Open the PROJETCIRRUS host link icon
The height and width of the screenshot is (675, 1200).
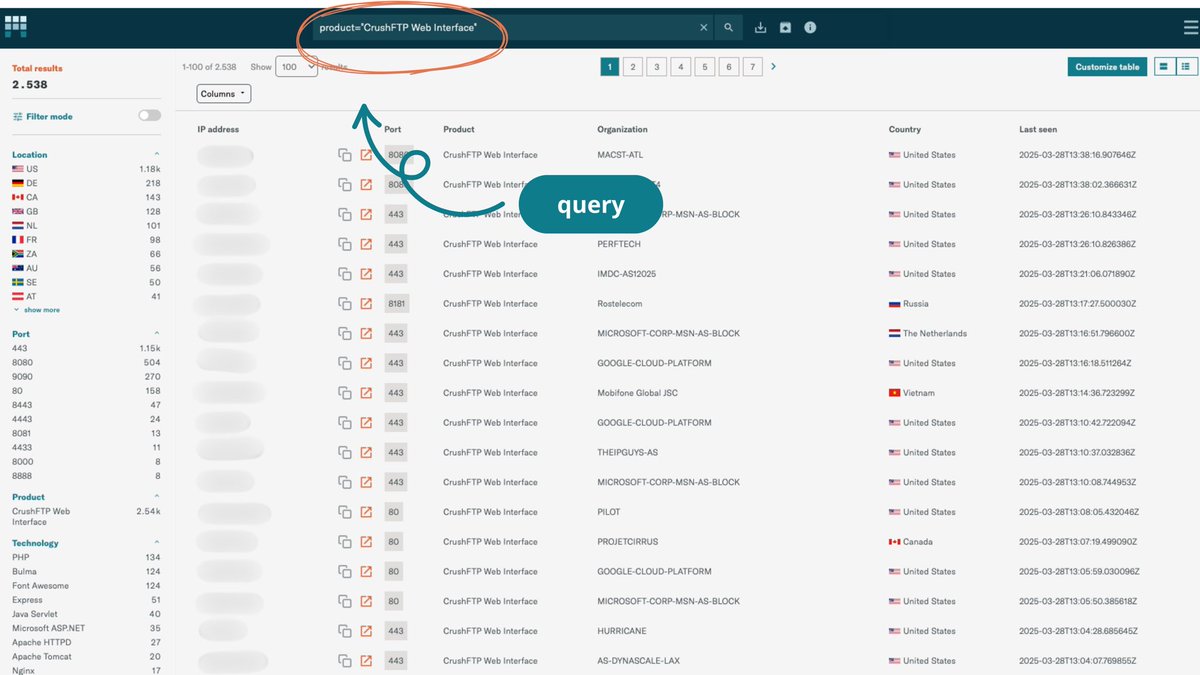(366, 542)
